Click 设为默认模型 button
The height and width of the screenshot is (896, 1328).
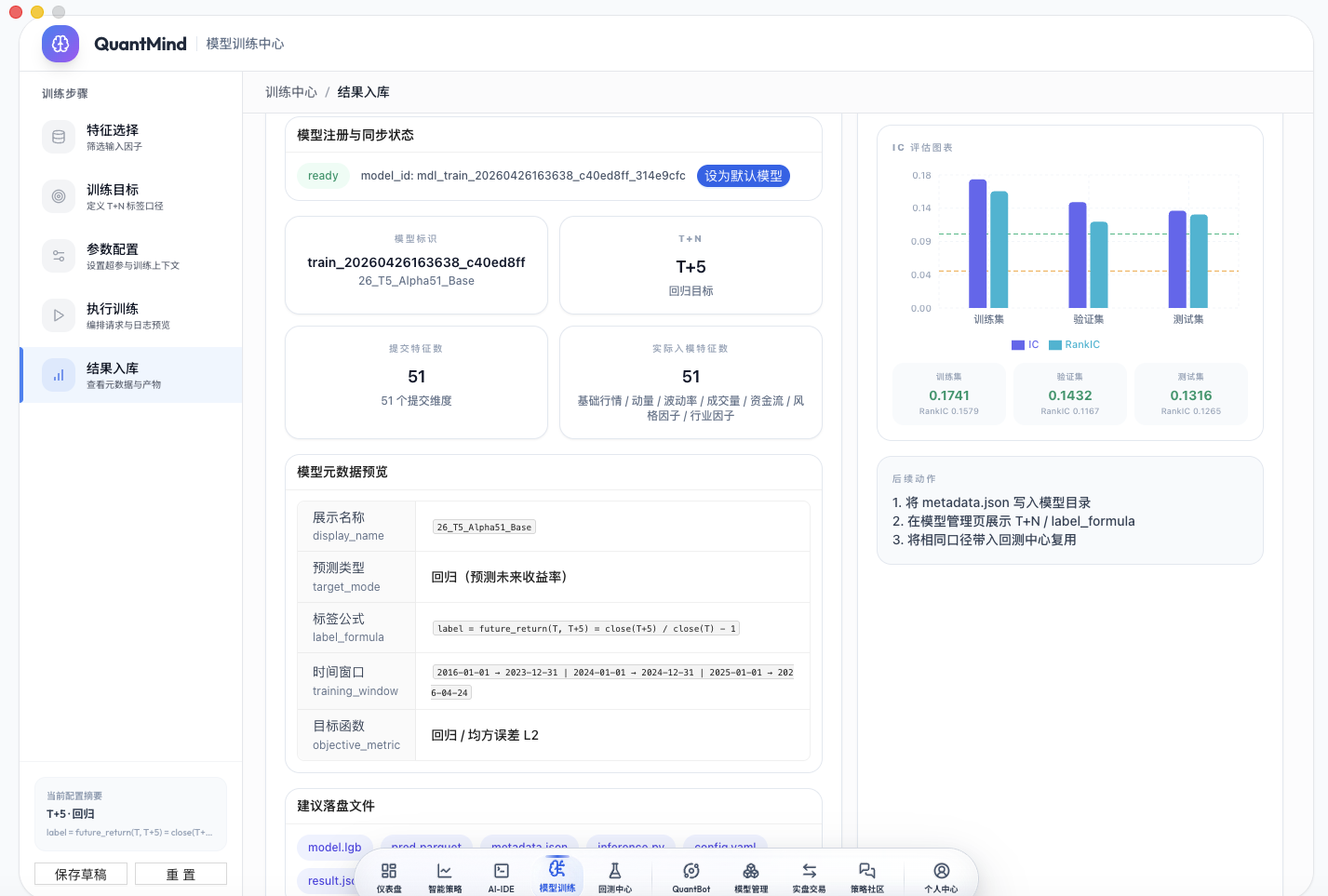point(744,176)
